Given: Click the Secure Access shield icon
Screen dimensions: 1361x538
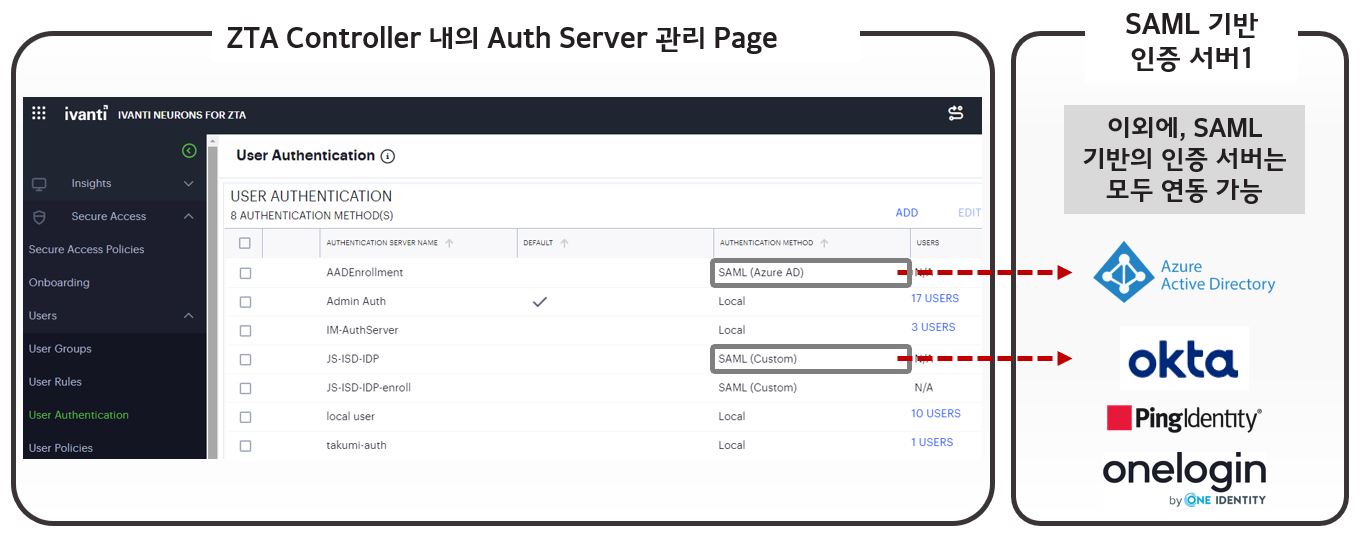Looking at the screenshot, I should pyautogui.click(x=40, y=217).
